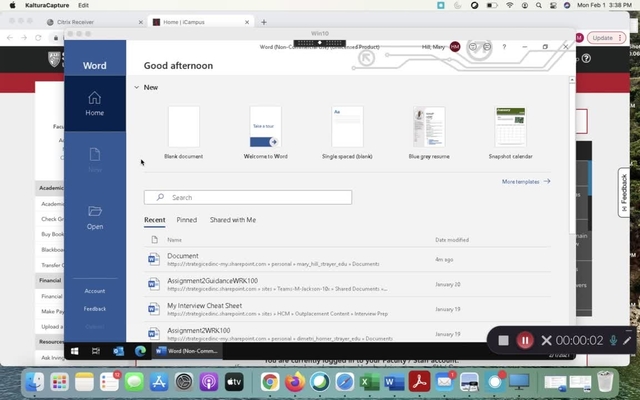Screen dimensions: 640x400
Task: Open the KalturaCapture menu
Action: [x=47, y=5]
